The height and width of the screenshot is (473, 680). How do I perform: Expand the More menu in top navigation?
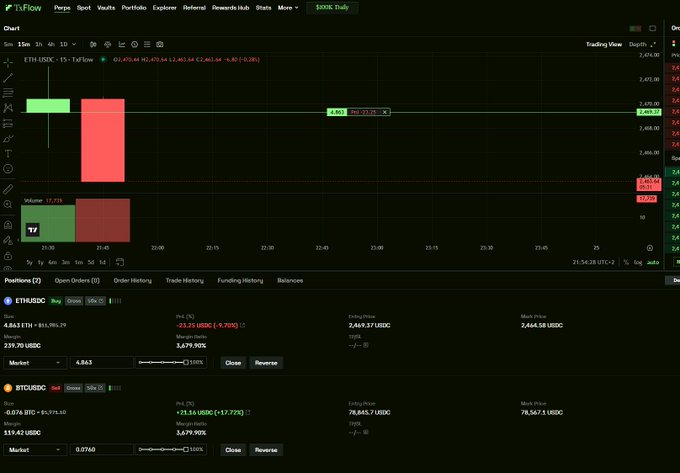[288, 8]
